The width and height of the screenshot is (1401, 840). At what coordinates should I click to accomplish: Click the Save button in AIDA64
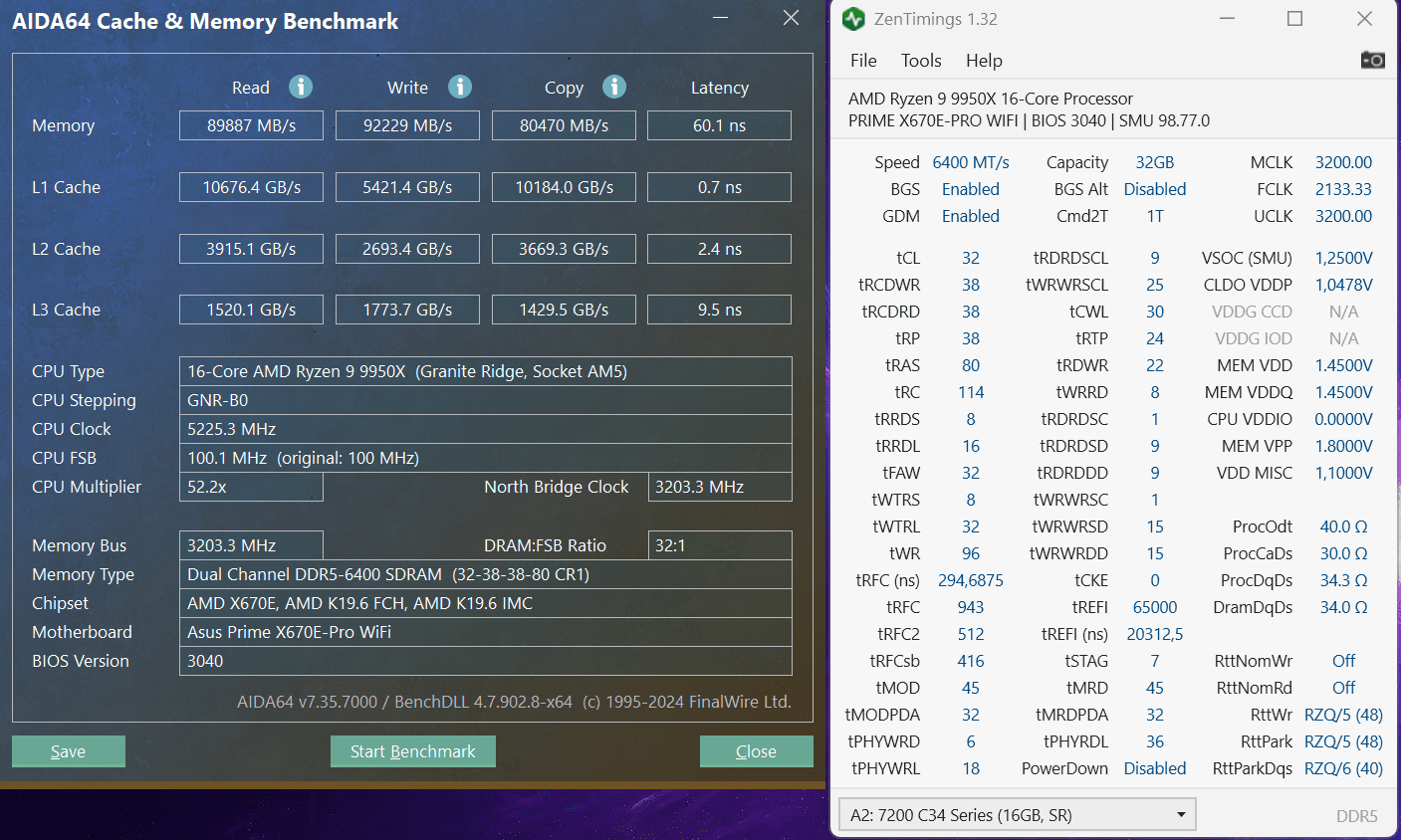(69, 751)
